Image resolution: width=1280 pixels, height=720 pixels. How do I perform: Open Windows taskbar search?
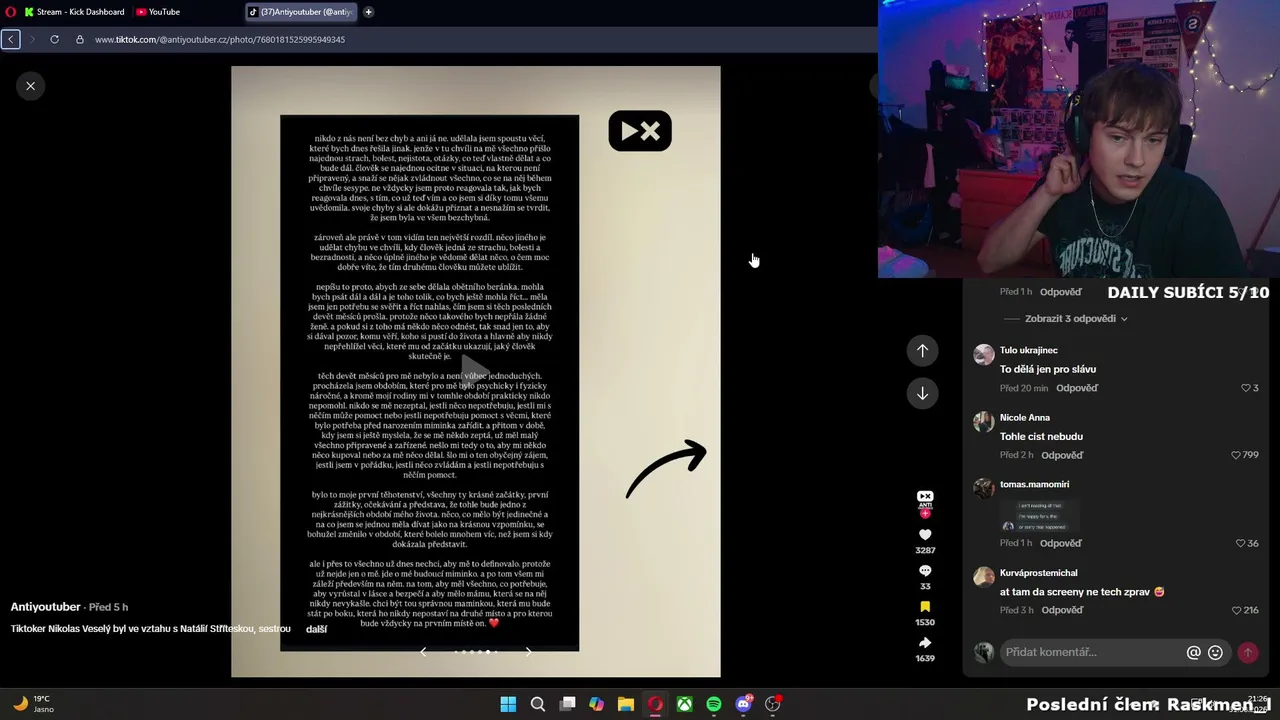[x=538, y=704]
